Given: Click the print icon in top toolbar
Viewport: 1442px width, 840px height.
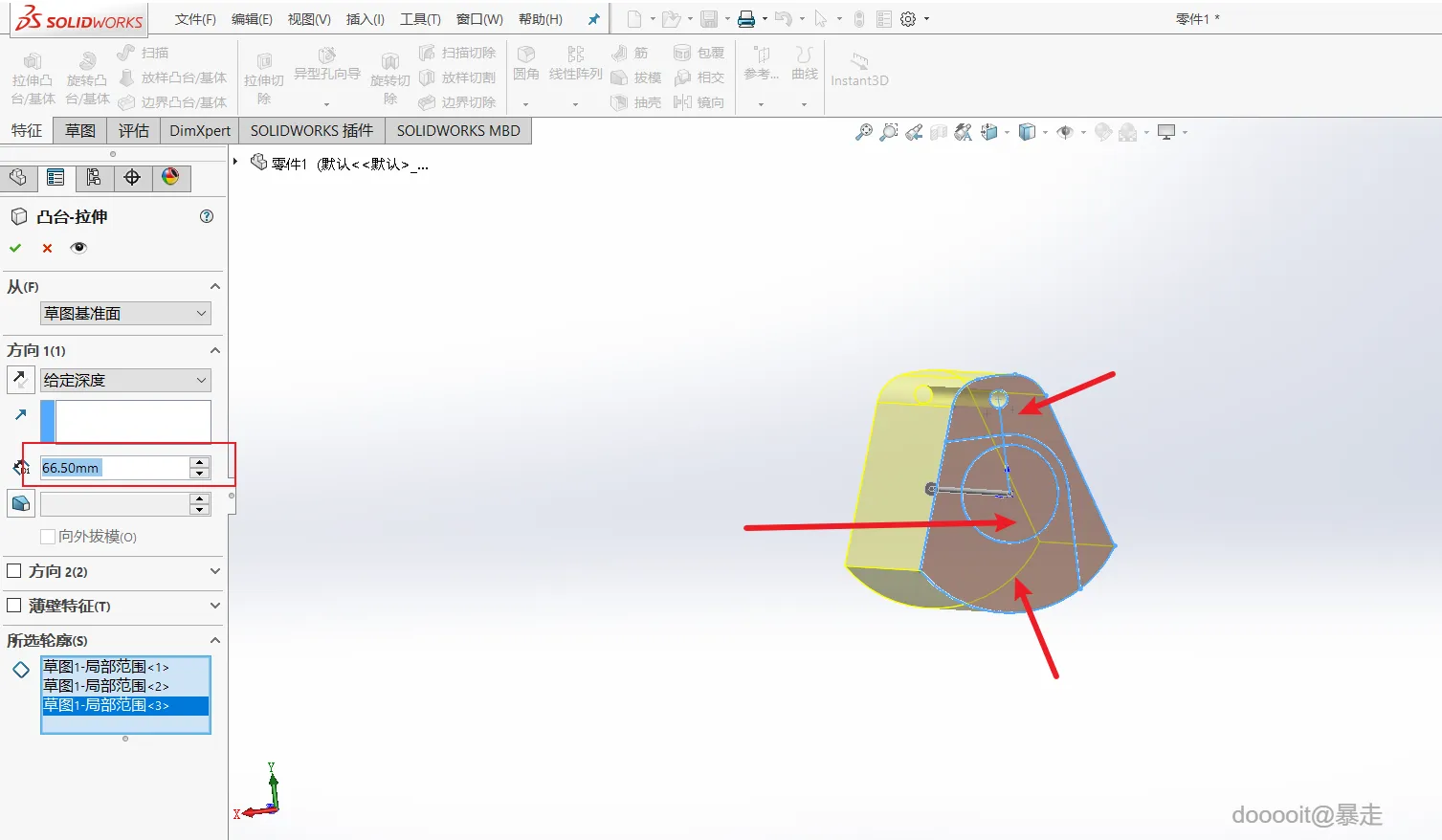Looking at the screenshot, I should 746,19.
